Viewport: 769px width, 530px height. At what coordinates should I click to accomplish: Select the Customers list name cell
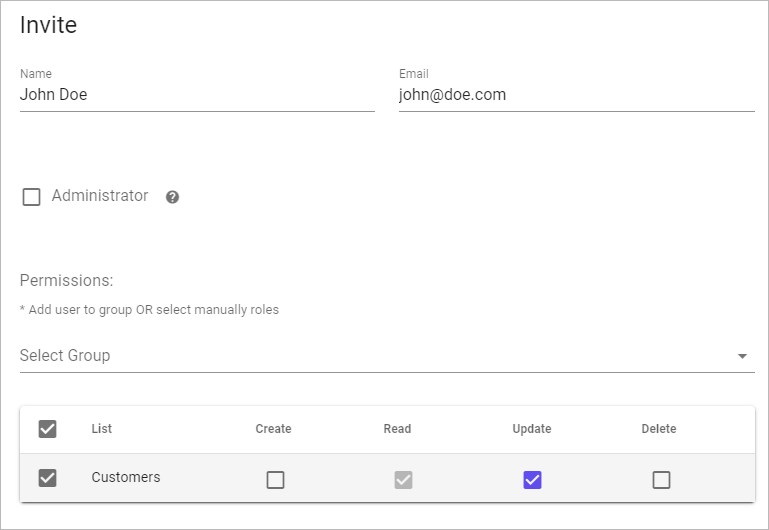pyautogui.click(x=126, y=478)
